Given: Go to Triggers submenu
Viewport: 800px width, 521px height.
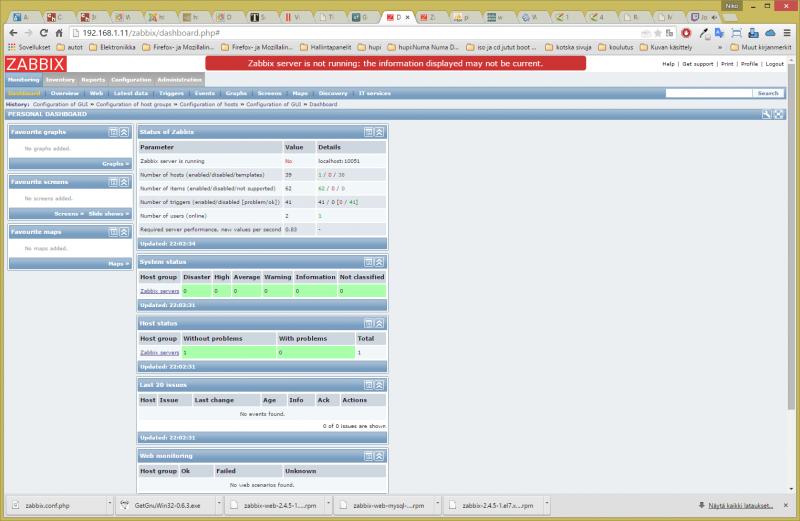Looking at the screenshot, I should click(171, 93).
